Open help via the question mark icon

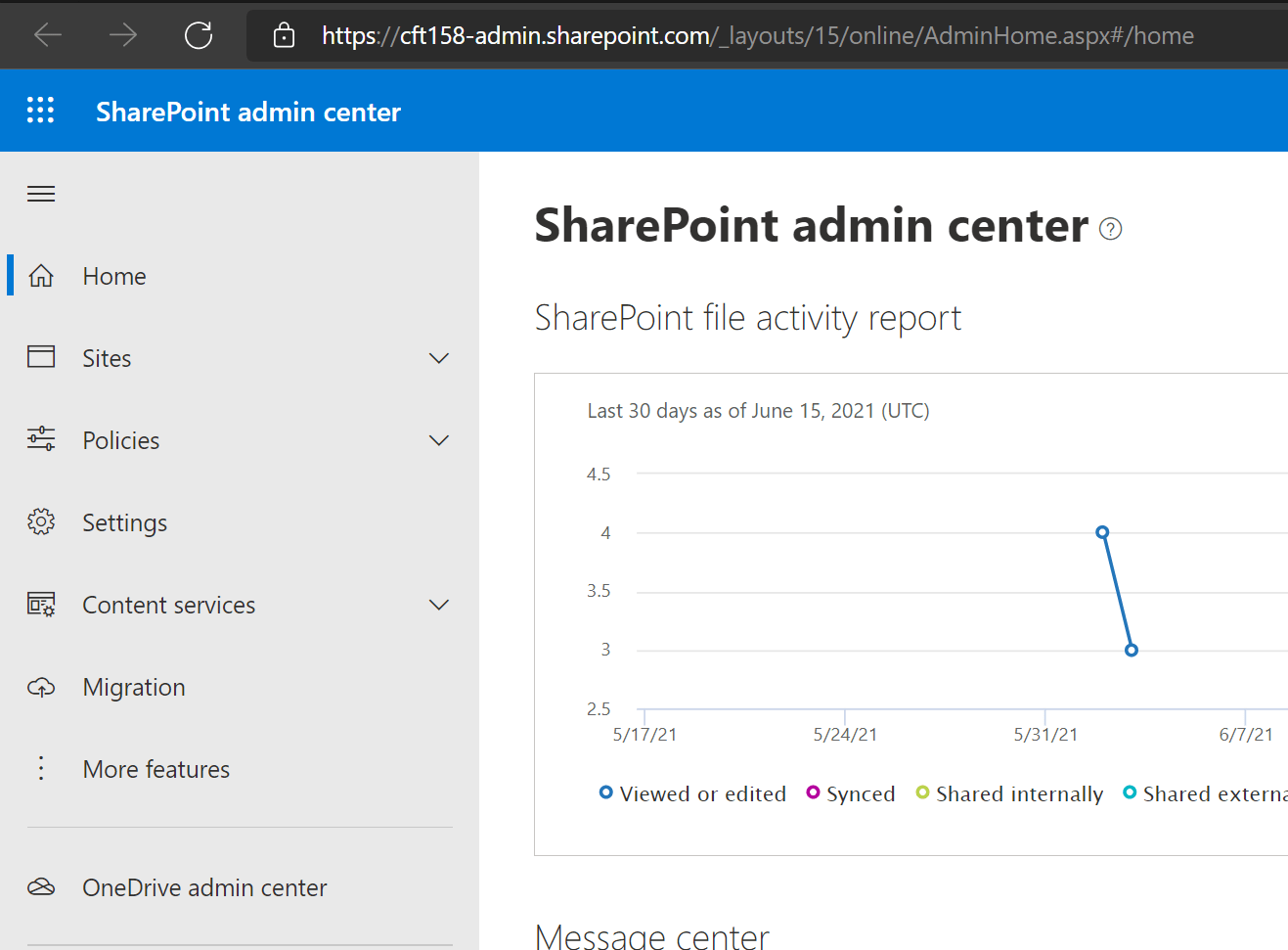[x=1110, y=228]
